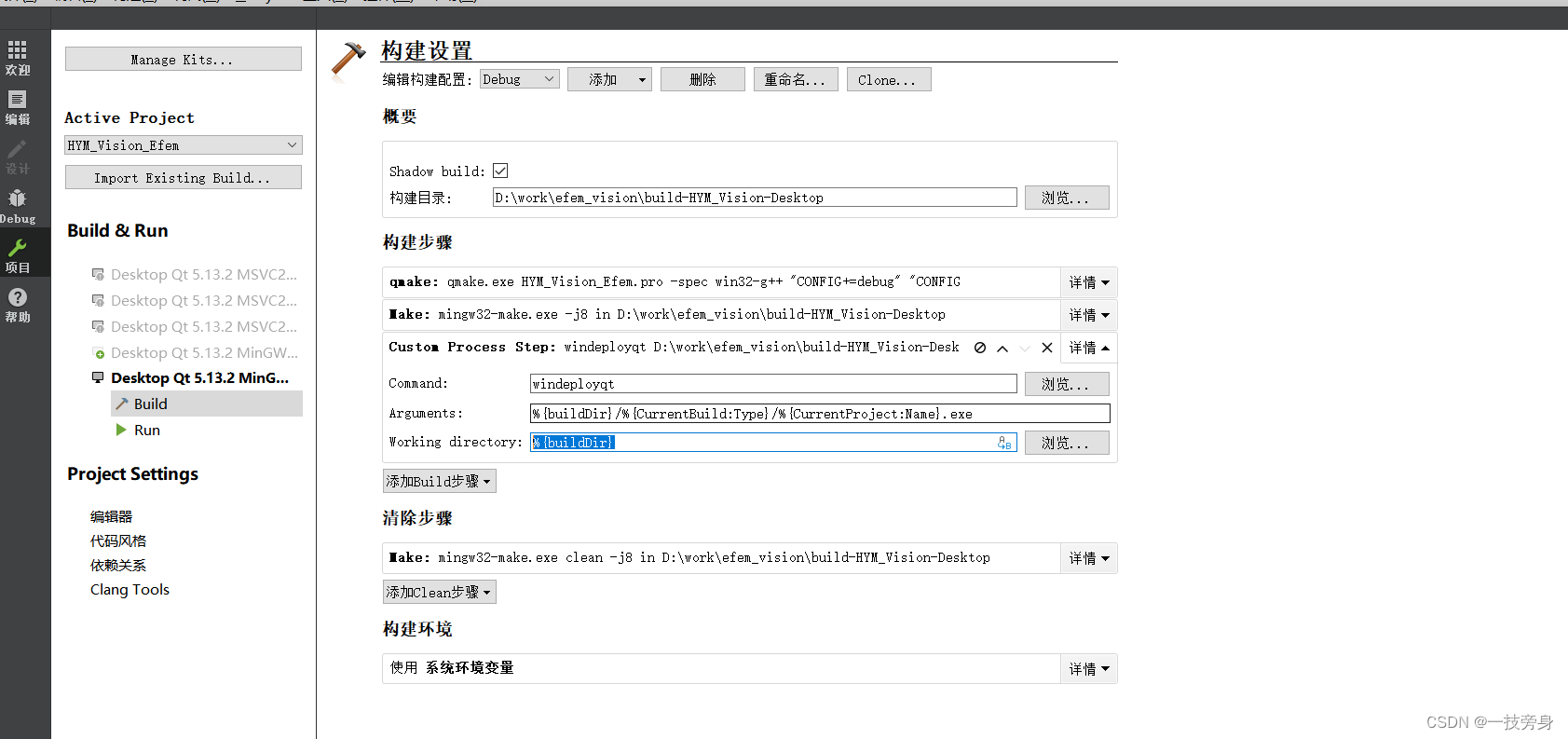Select the third Desktop Qt 5.13.2 MSVC kit
Screen dimensions: 1568x739
(x=195, y=326)
